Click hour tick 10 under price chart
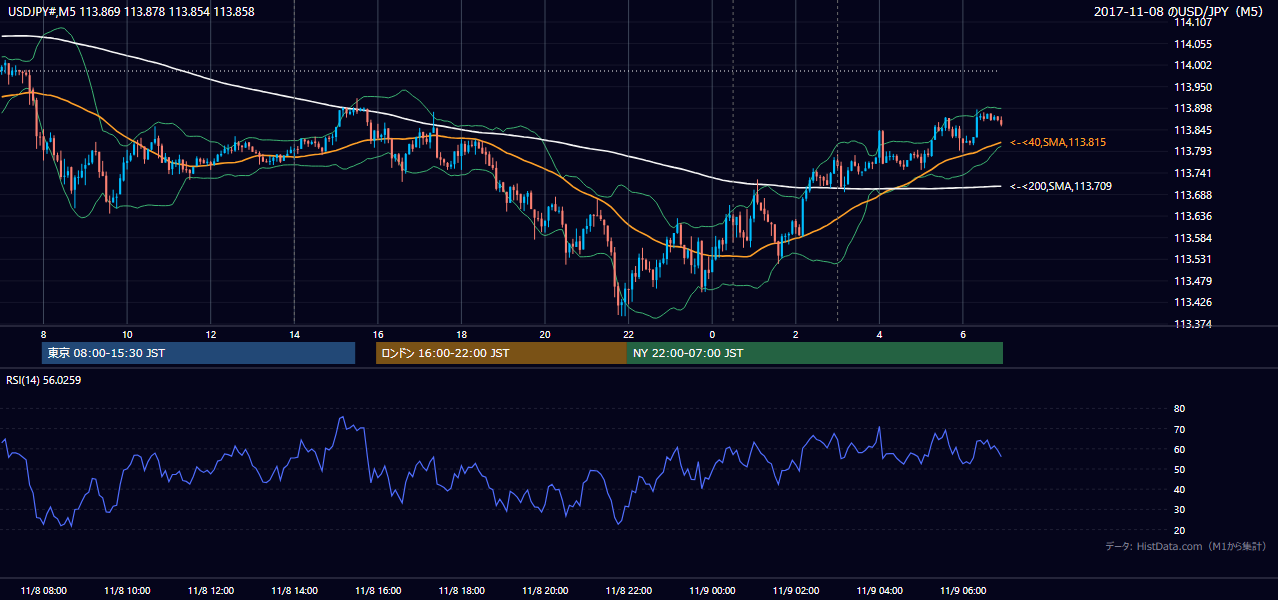The height and width of the screenshot is (600, 1278). pos(127,334)
